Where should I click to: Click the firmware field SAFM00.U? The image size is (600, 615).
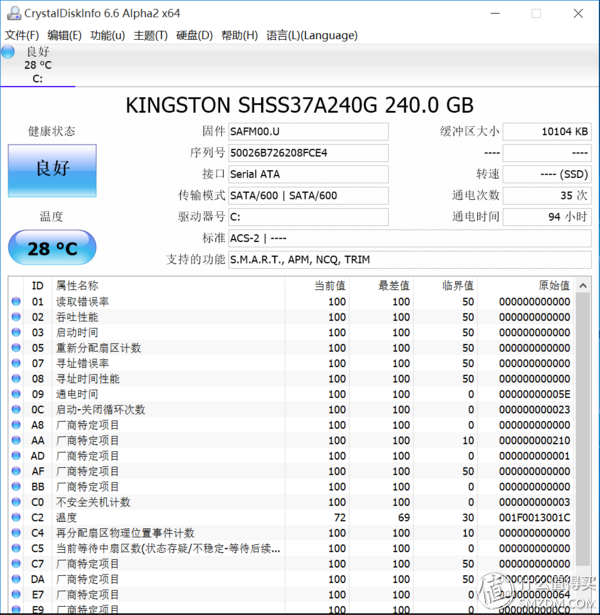pyautogui.click(x=308, y=131)
